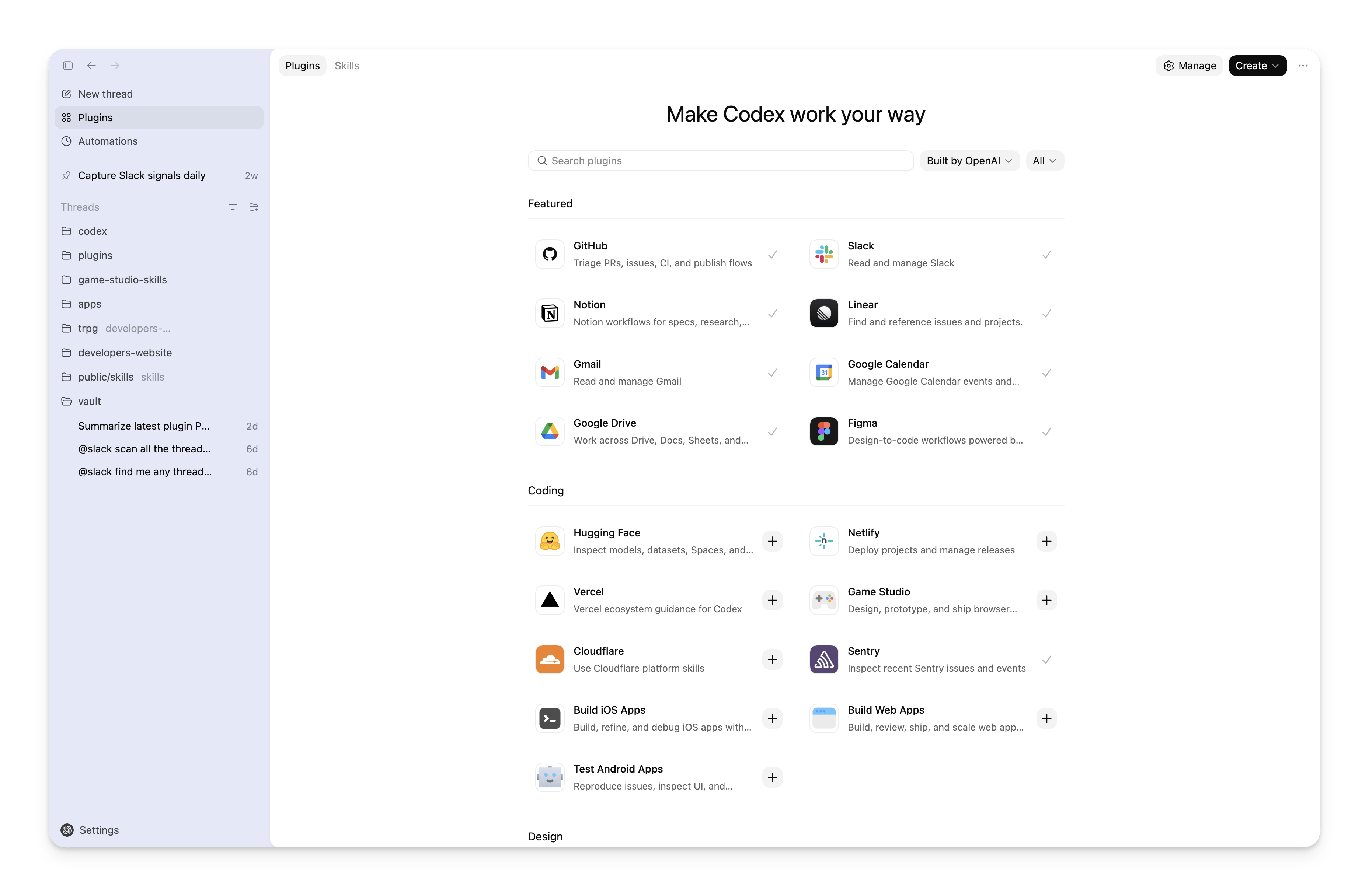Add the Cloudflare plugin with plus
This screenshot has width=1369, height=896.
(772, 659)
